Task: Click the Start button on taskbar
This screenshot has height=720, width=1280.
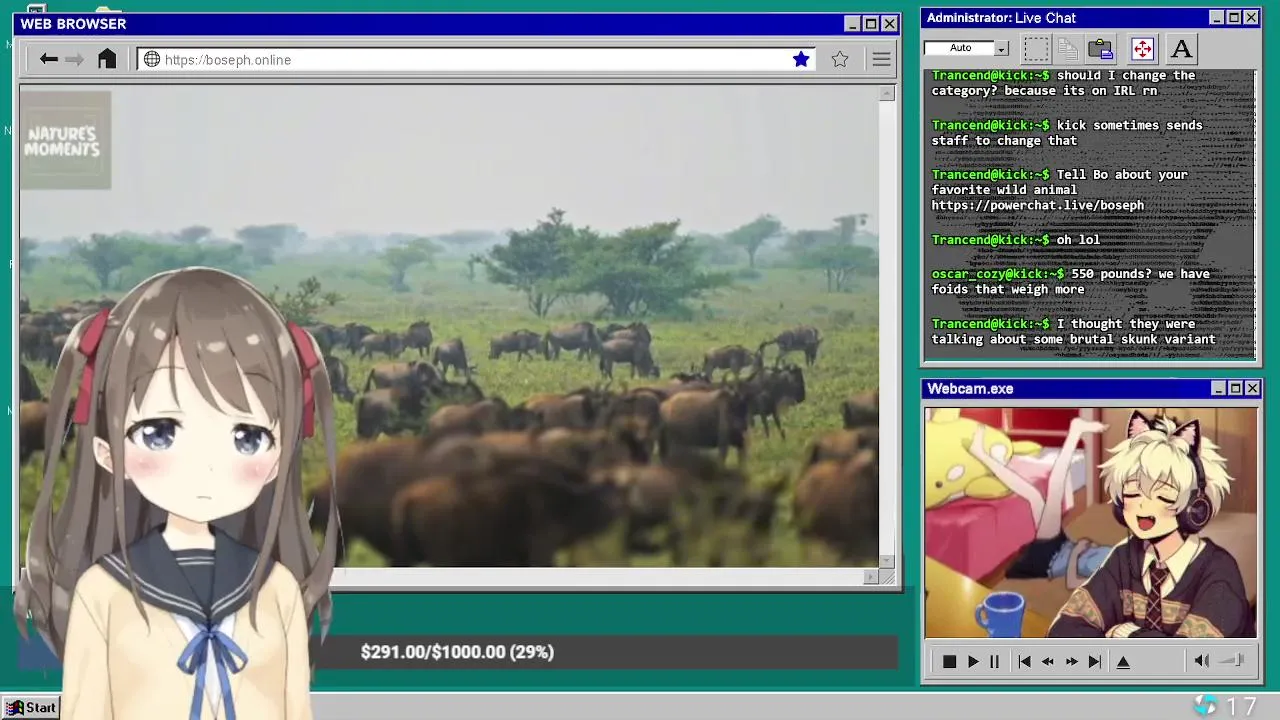Action: tap(31, 707)
